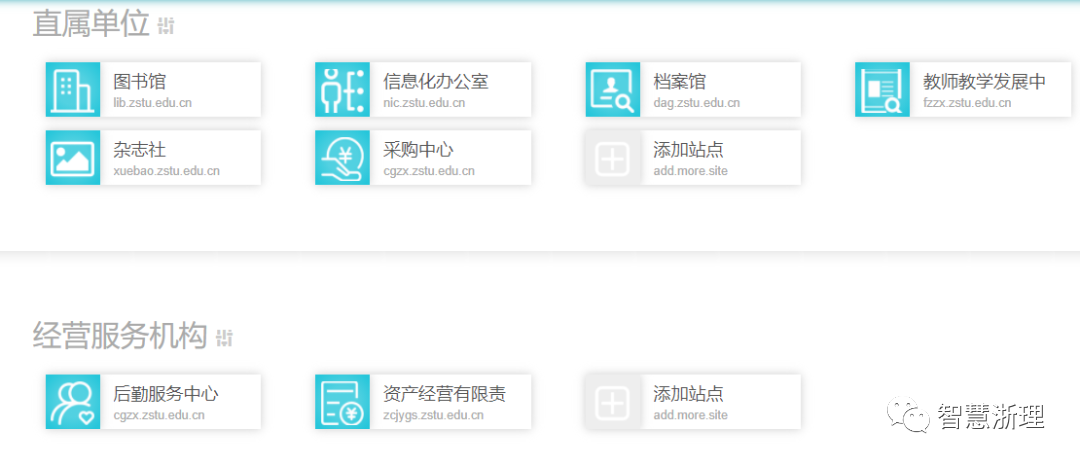This screenshot has width=1080, height=465.
Task: Select the 采购中心 title text
Action: 418,150
